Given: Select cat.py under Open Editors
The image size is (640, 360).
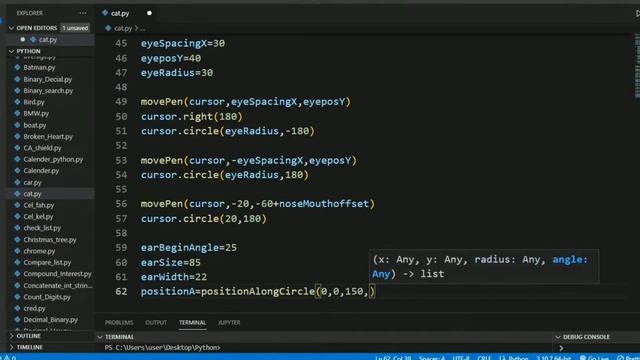Looking at the screenshot, I should (x=48, y=40).
